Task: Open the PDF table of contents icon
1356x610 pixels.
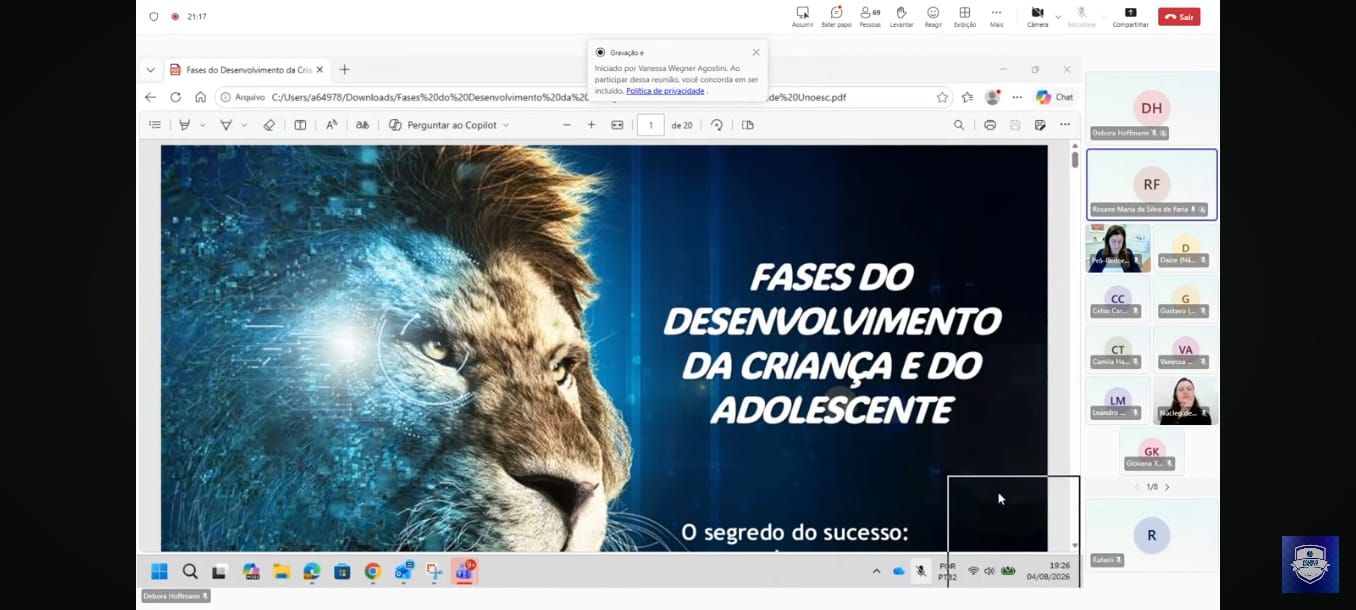Action: 155,125
